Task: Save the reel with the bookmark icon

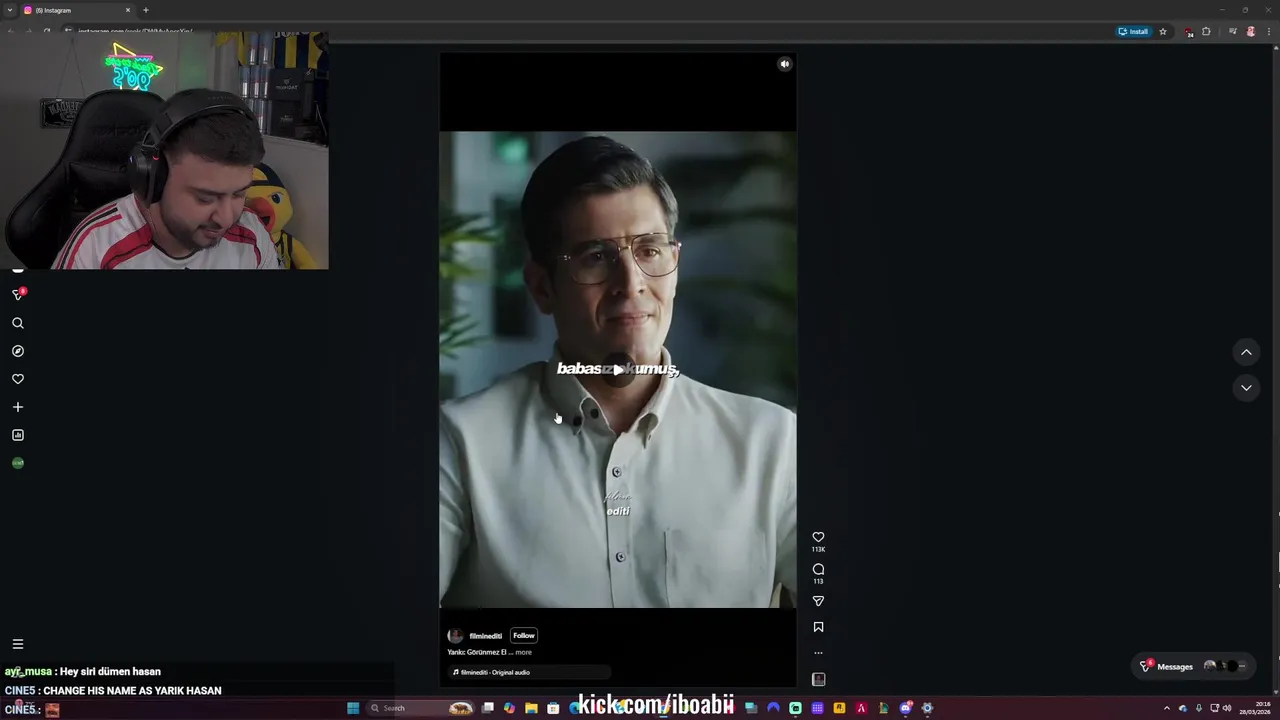Action: [x=818, y=627]
